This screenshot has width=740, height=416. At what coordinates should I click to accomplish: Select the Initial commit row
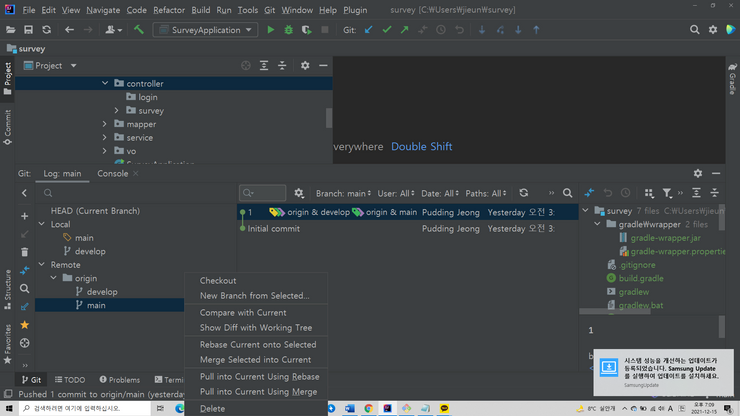(408, 229)
